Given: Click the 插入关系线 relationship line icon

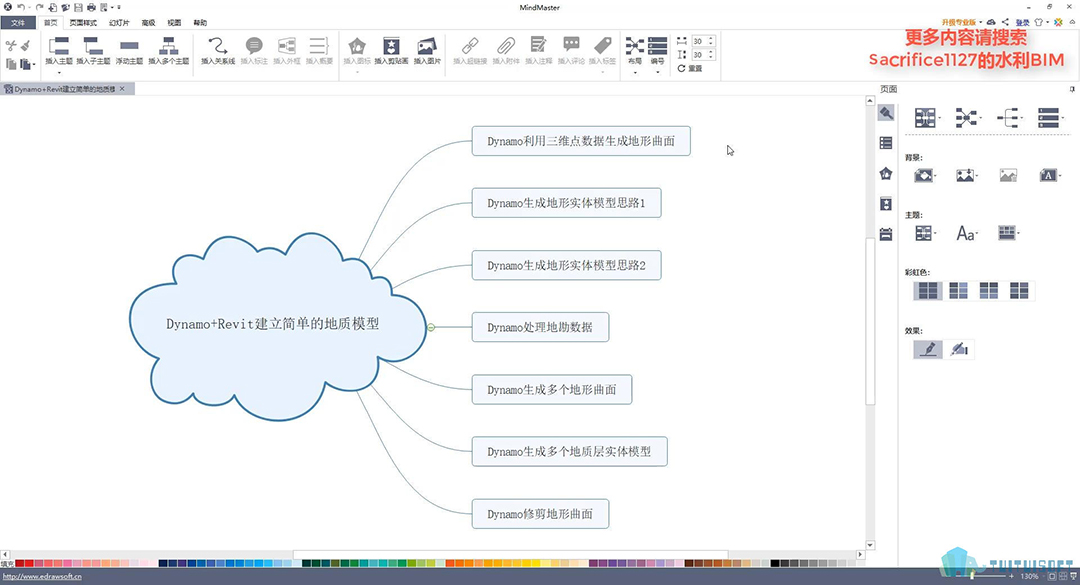Looking at the screenshot, I should [218, 47].
